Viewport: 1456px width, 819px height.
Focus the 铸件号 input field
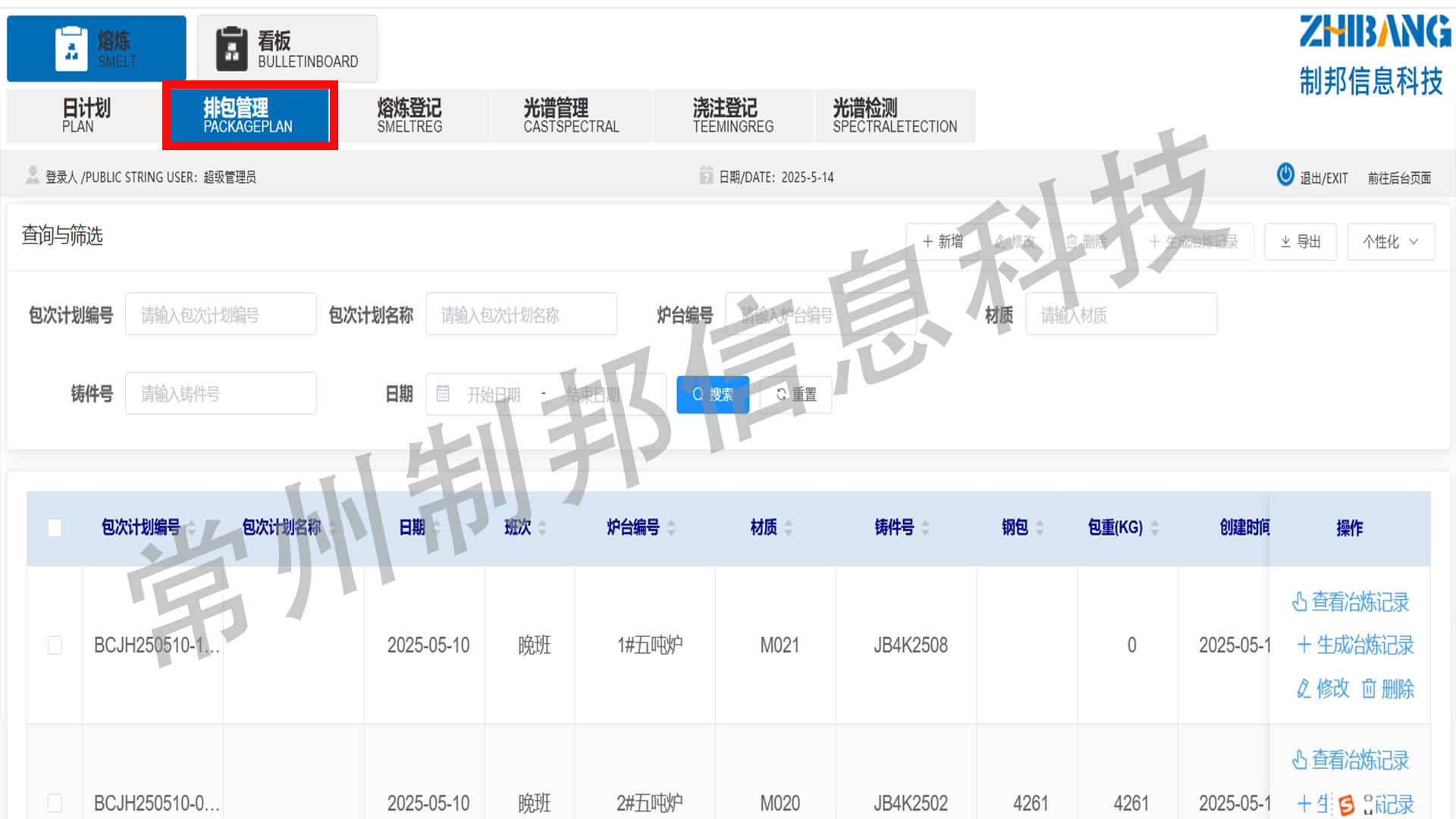[x=221, y=393]
